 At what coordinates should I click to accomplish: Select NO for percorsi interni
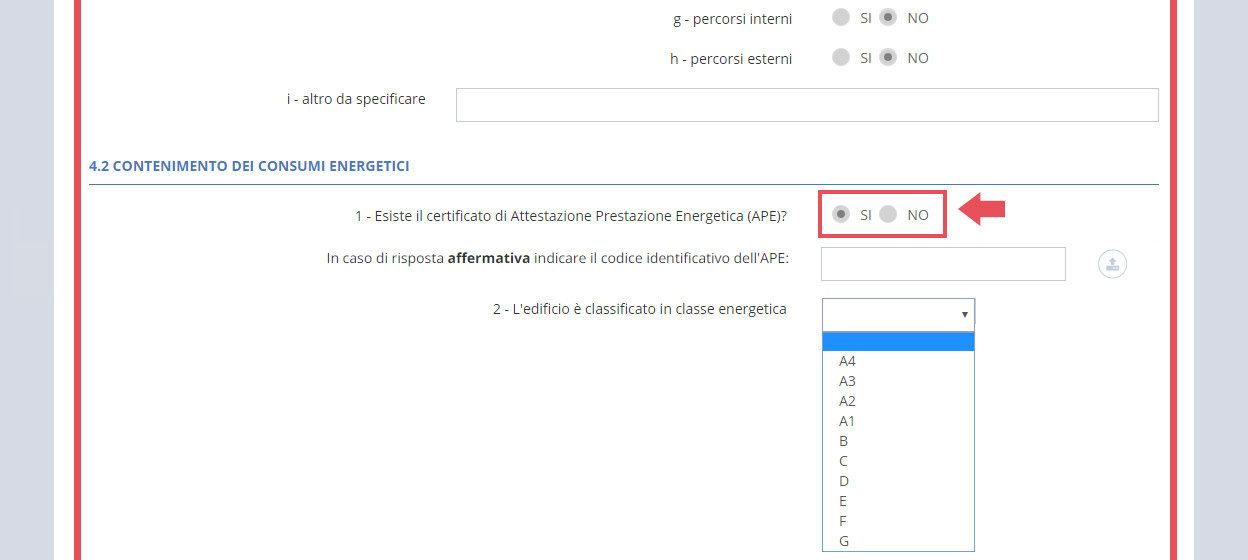(x=888, y=18)
